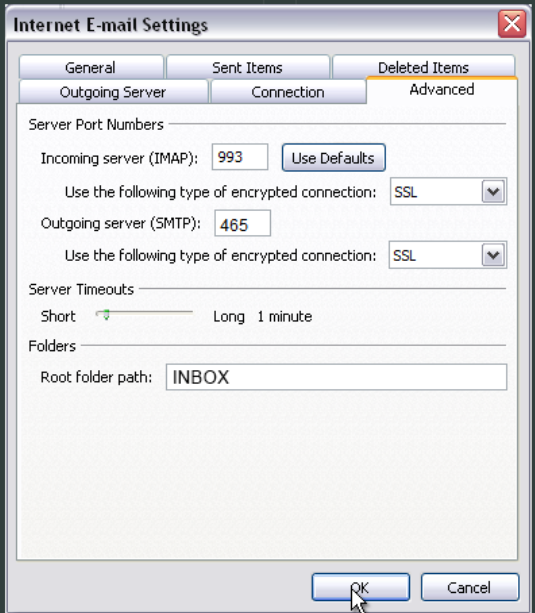The width and height of the screenshot is (535, 613).
Task: Click the Cancel button
Action: click(470, 587)
